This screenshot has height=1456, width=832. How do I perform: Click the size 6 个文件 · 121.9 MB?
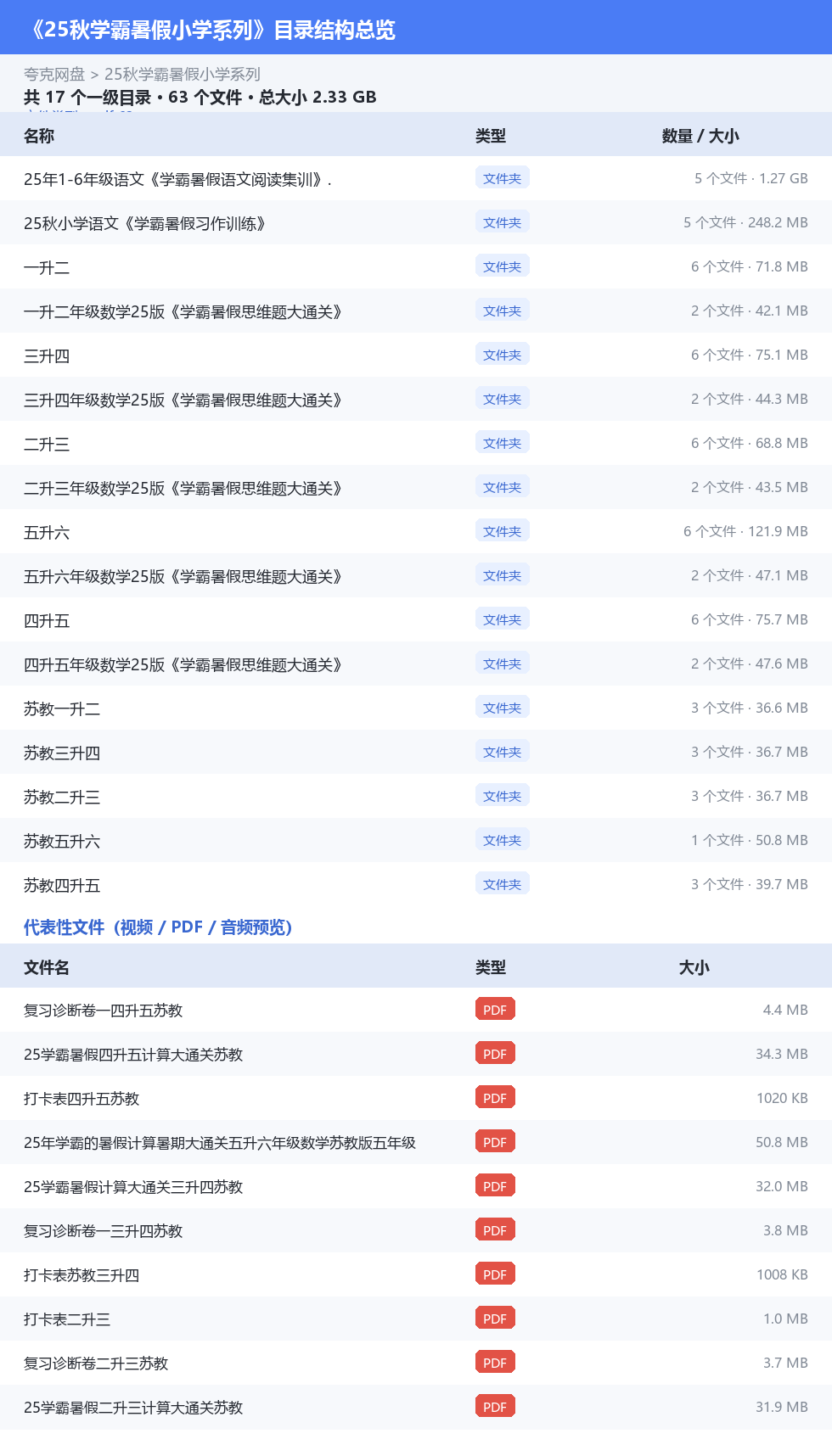click(745, 531)
